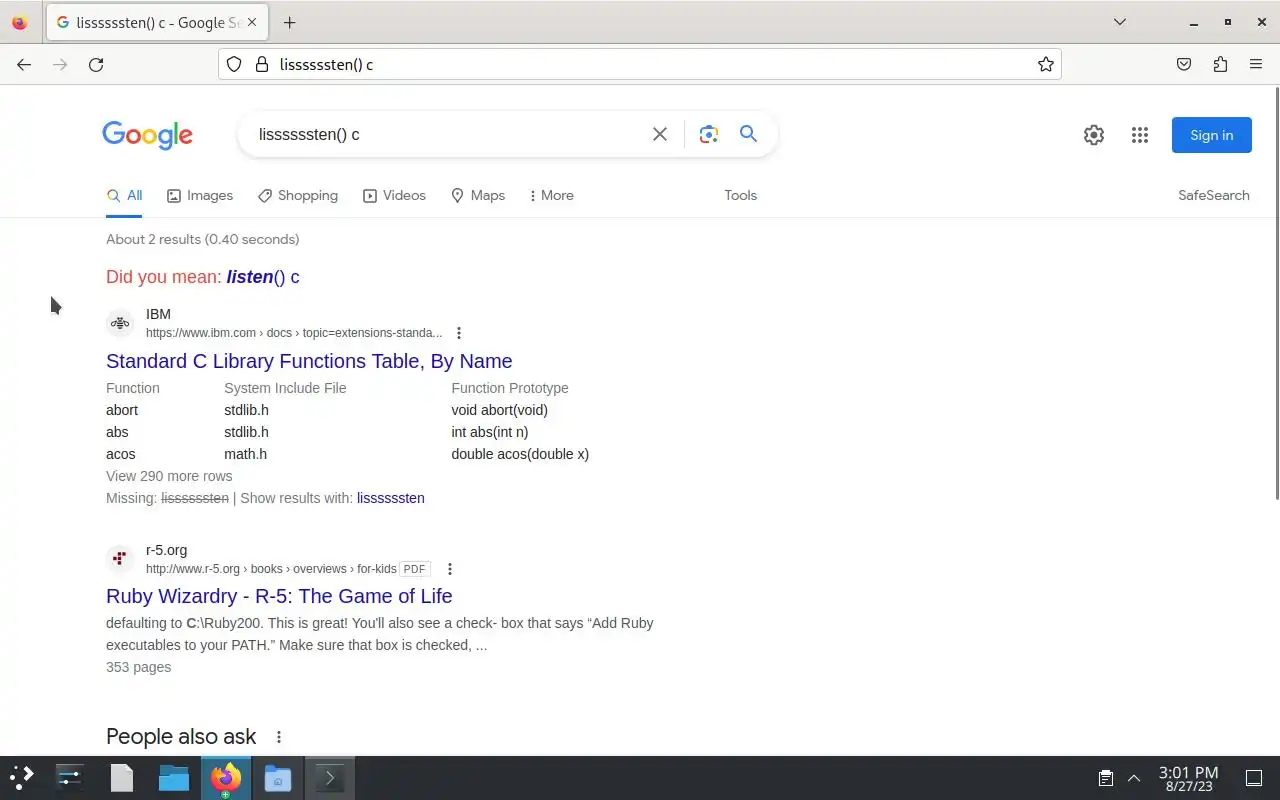
Task: Open the terminal from the taskbar
Action: 330,778
